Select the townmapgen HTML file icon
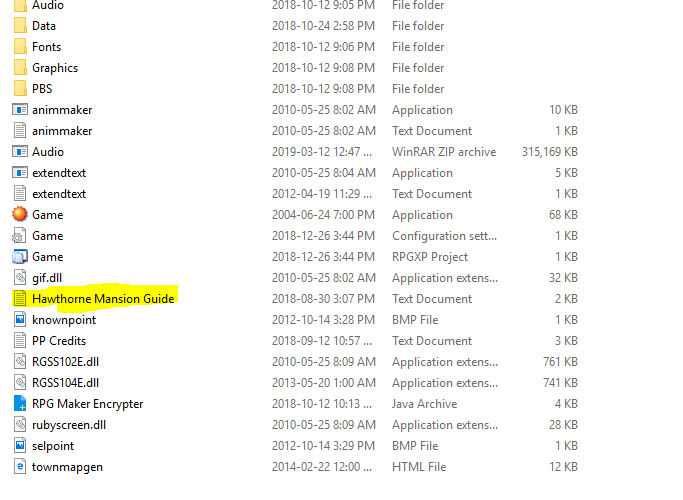 point(20,467)
